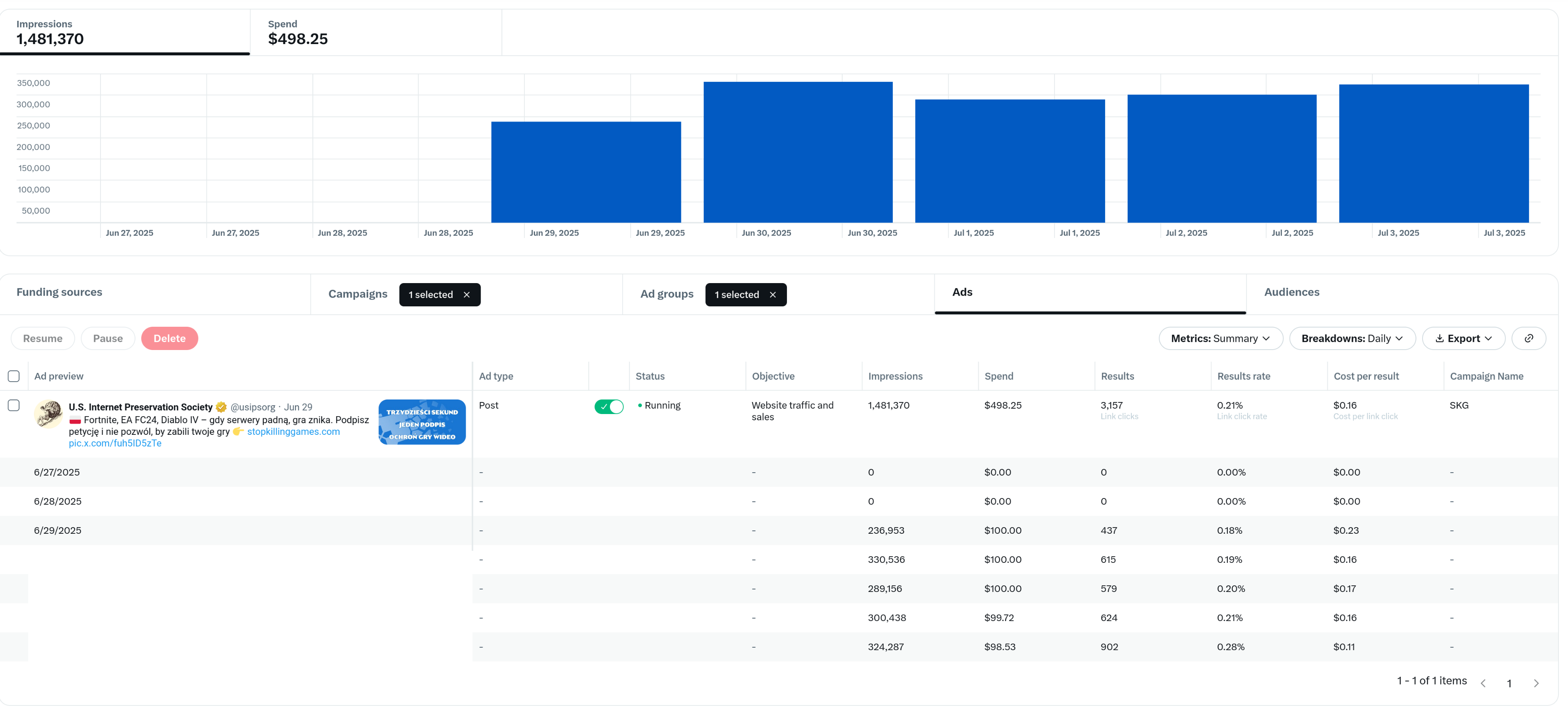Click the Ad type column header
Image resolution: width=1568 pixels, height=715 pixels.
click(x=496, y=376)
